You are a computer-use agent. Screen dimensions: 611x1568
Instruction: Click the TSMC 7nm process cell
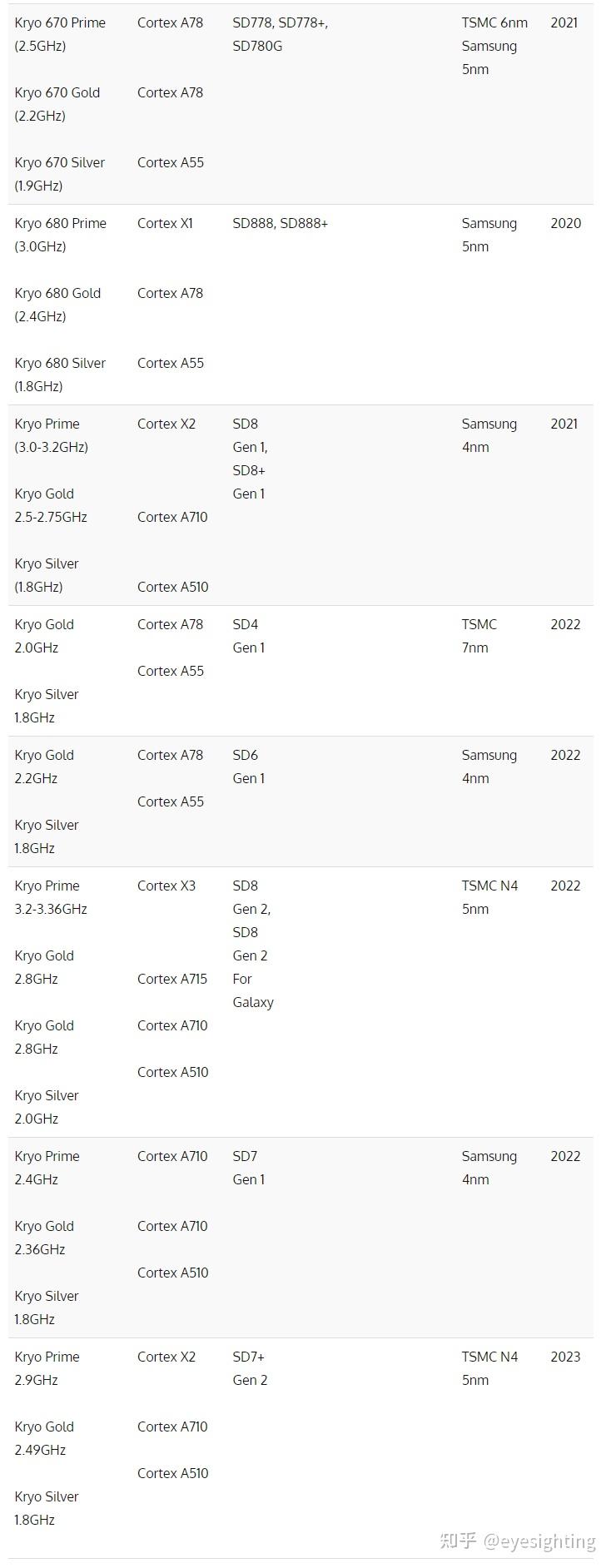(x=479, y=636)
